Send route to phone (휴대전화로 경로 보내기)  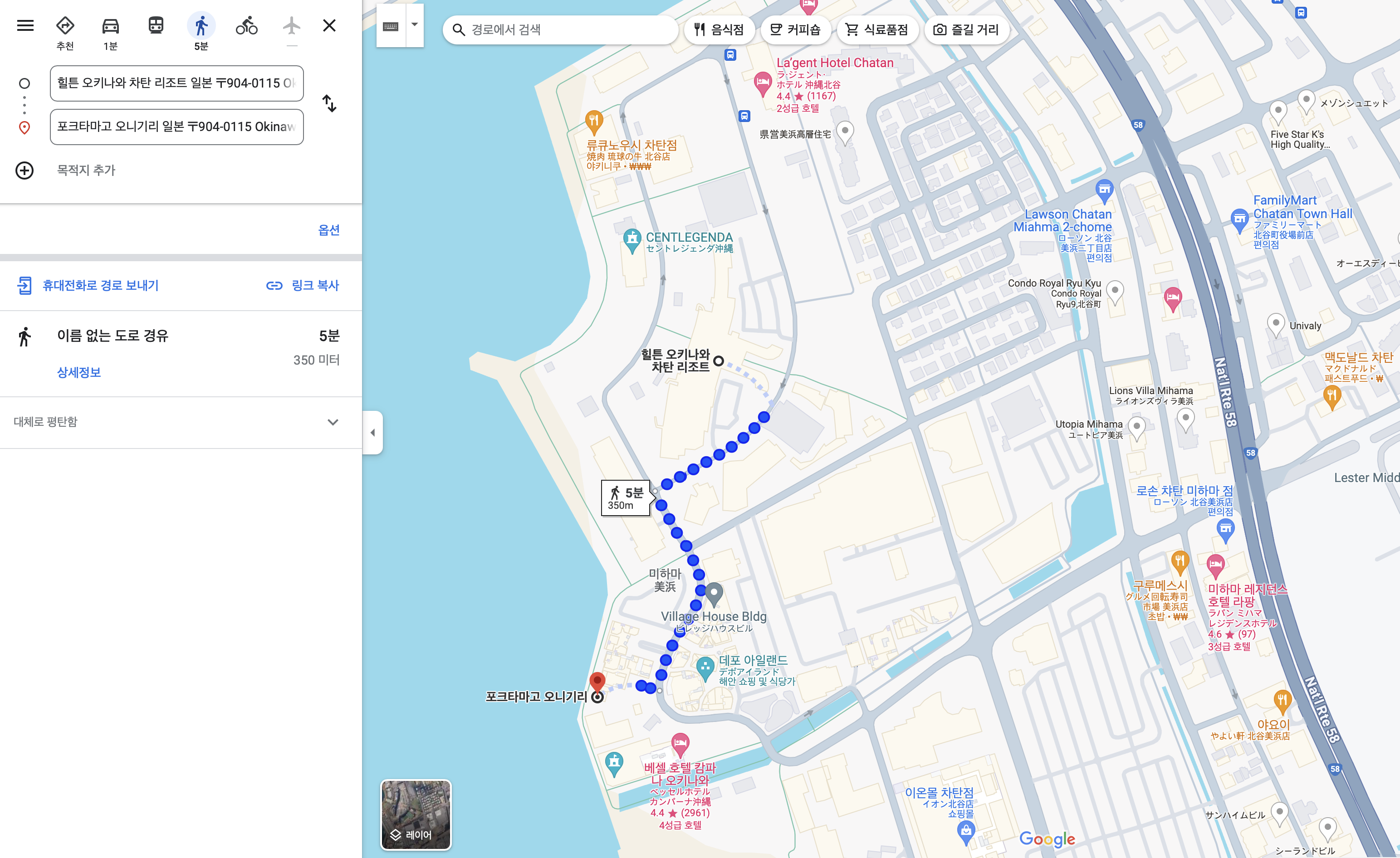(88, 285)
